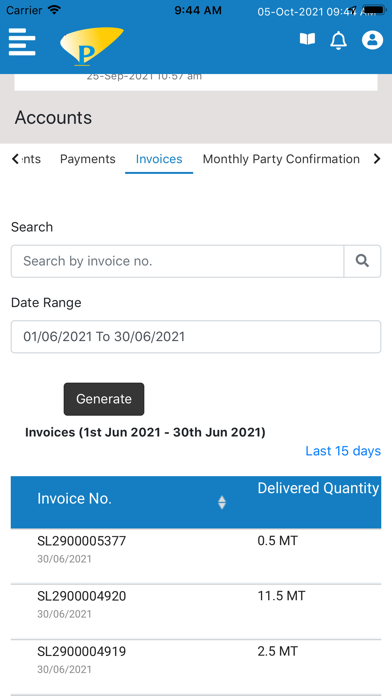Click the 11.5 MT quantity cell

pyautogui.click(x=281, y=596)
